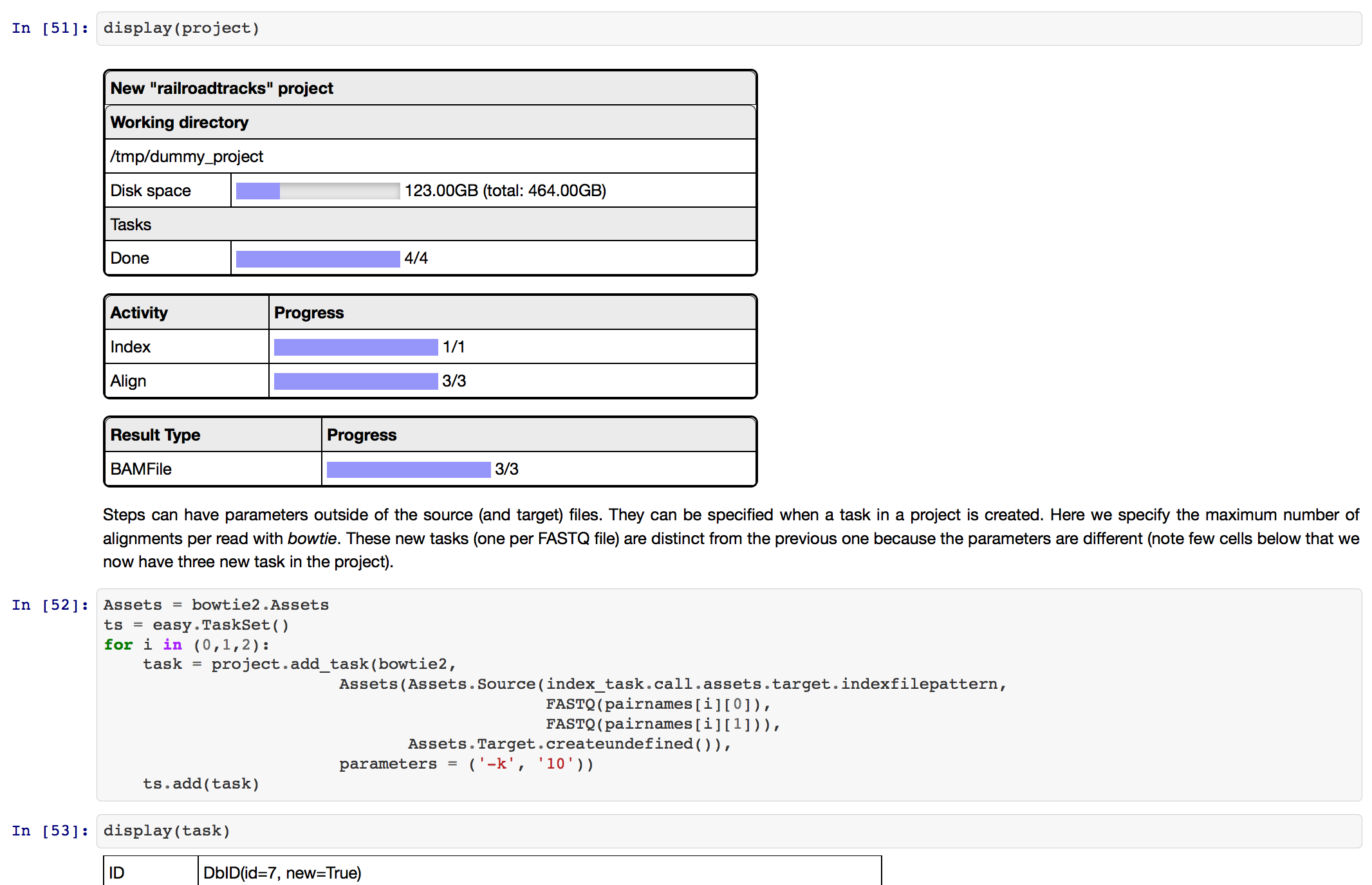Image resolution: width=1372 pixels, height=885 pixels.
Task: Click the ts = easy.TaskSet() code line
Action: 196,625
